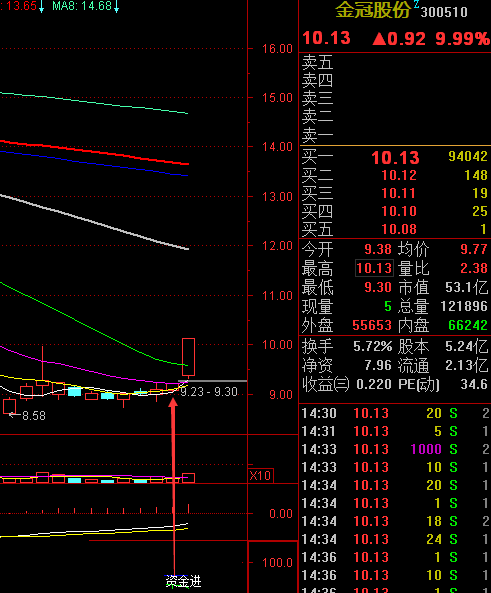Select the 14:34 trade with volume 24
Screen dimensions: 491x593
[395, 539]
